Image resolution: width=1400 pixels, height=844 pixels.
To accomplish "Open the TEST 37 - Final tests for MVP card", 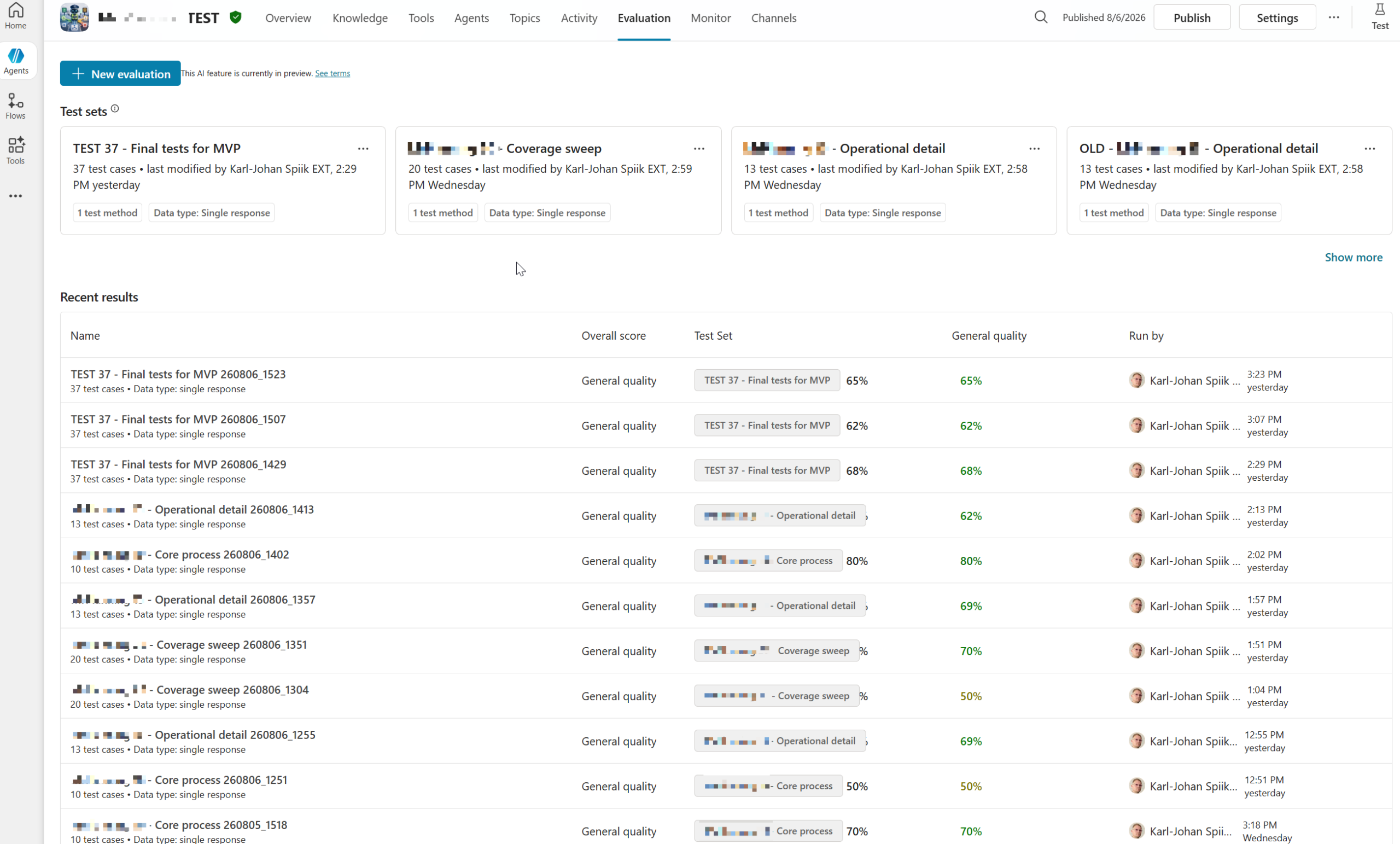I will click(223, 181).
